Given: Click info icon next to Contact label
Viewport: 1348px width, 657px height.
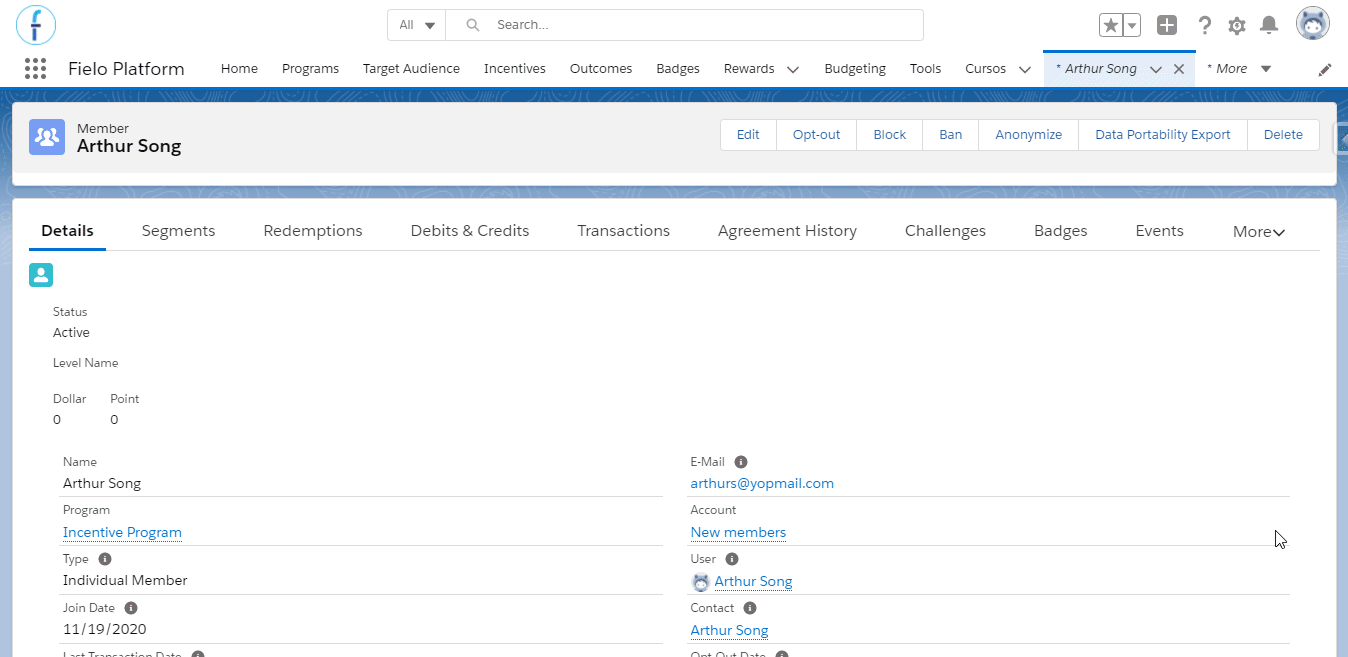Looking at the screenshot, I should 750,608.
